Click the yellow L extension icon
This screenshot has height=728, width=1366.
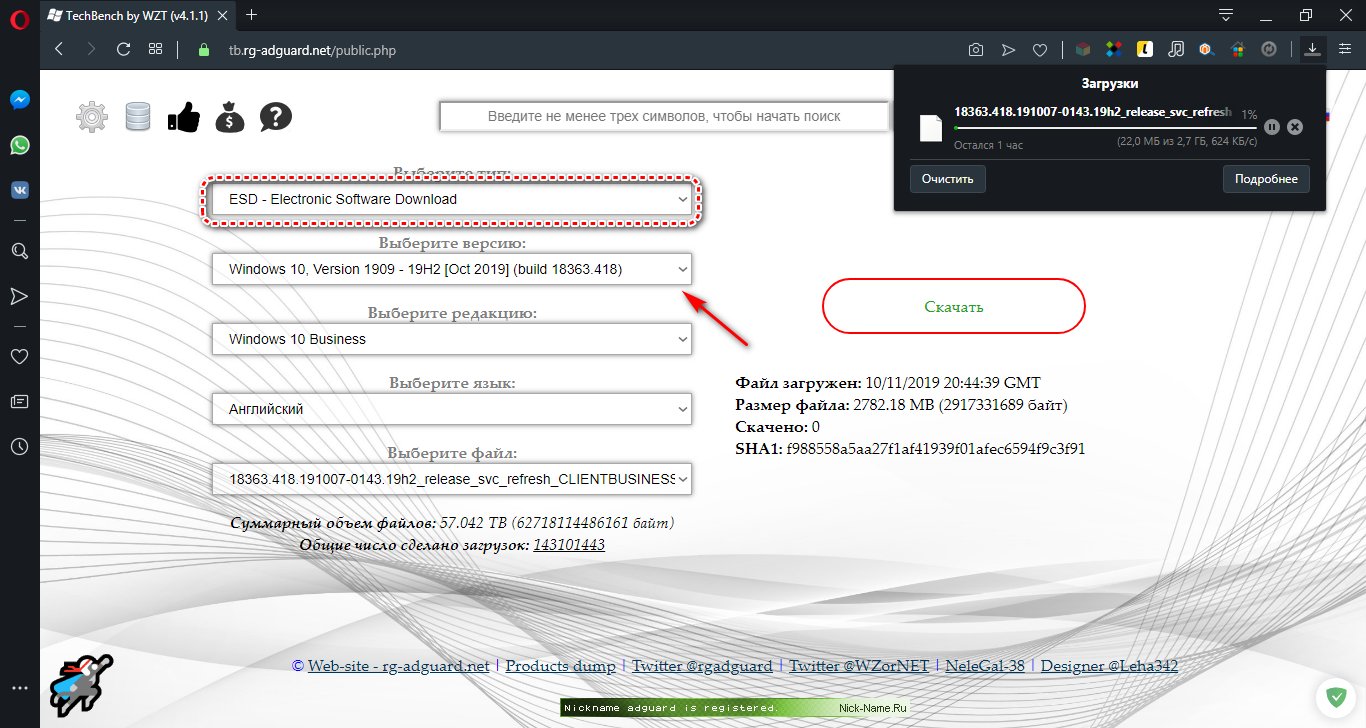click(1145, 49)
